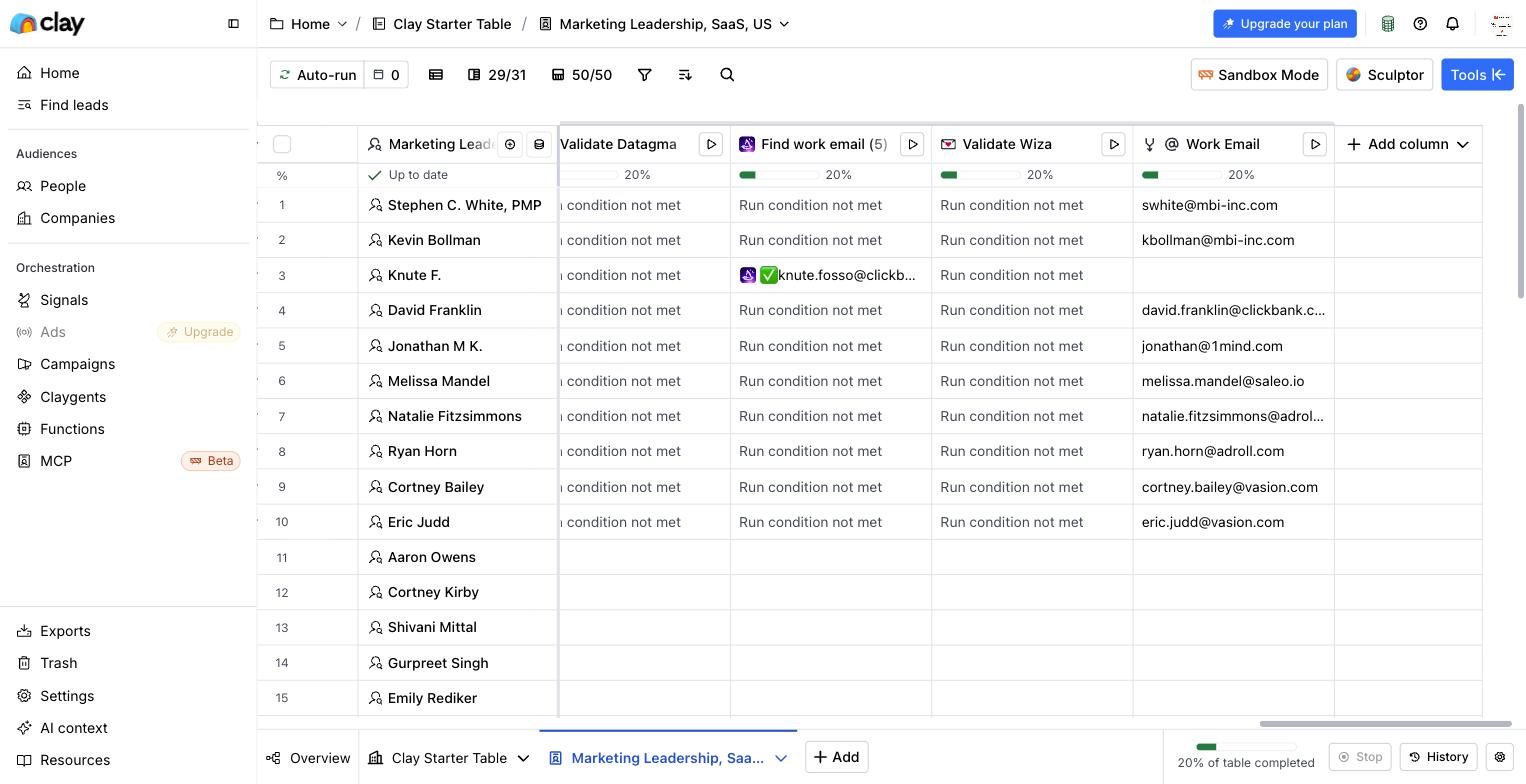The height and width of the screenshot is (784, 1526).
Task: Toggle the select-all rows checkbox
Action: pos(282,144)
